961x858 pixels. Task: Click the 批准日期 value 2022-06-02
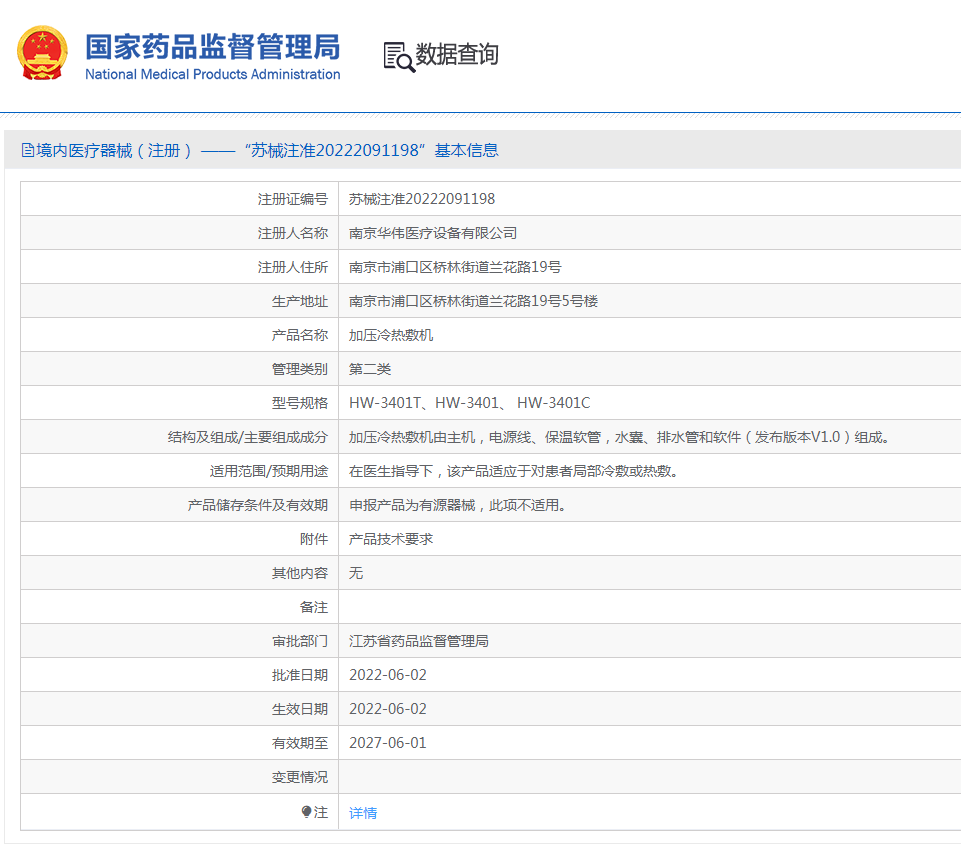(x=388, y=675)
